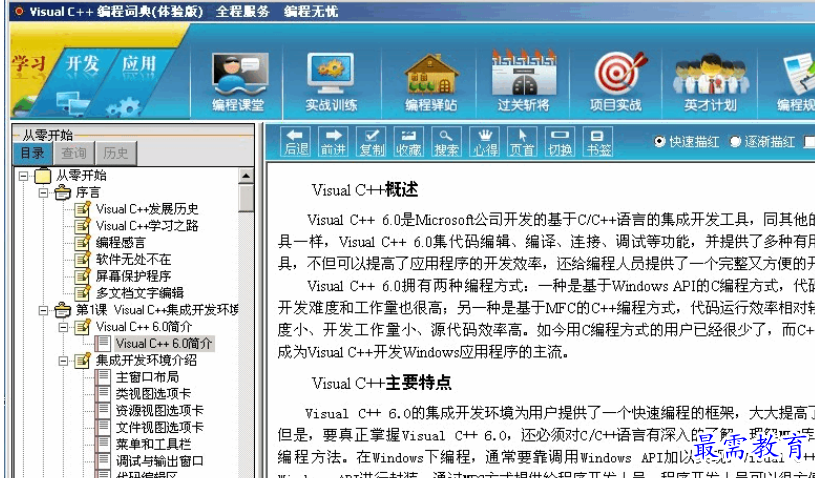Click the 集成开发环境介绍 note icon
Viewport: 815px width, 478px height.
coord(83,360)
